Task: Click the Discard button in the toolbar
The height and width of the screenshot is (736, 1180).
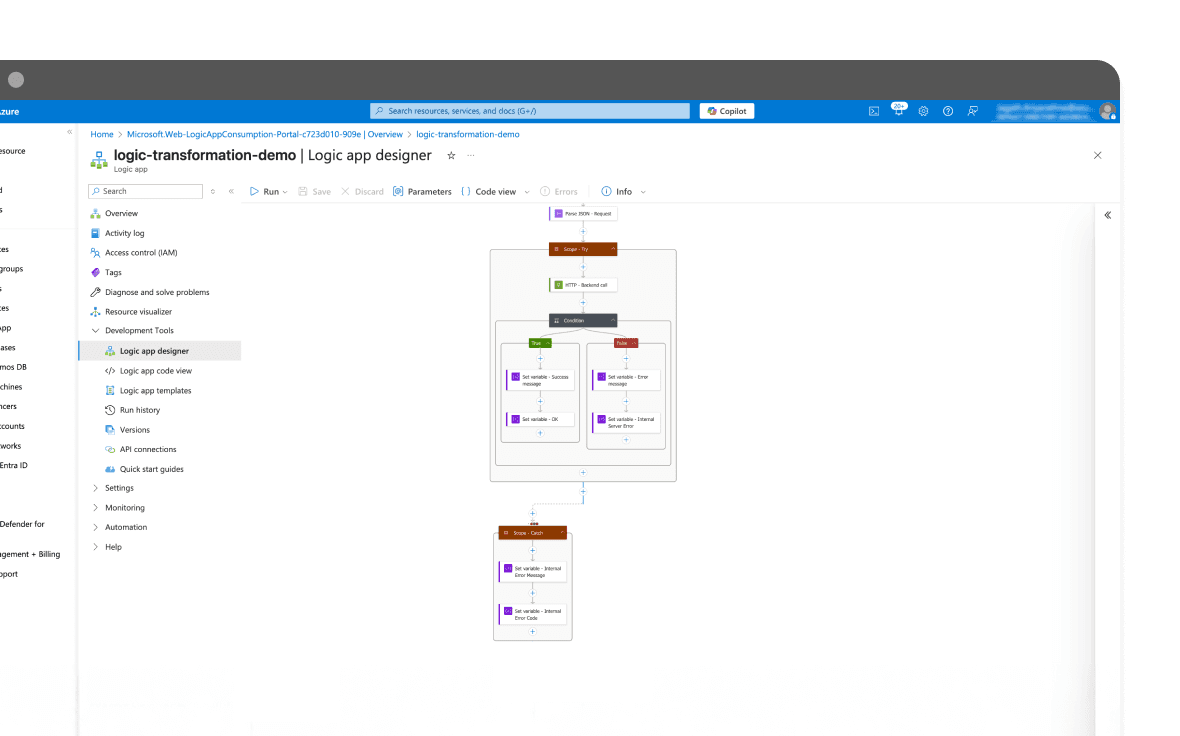Action: coord(363,191)
